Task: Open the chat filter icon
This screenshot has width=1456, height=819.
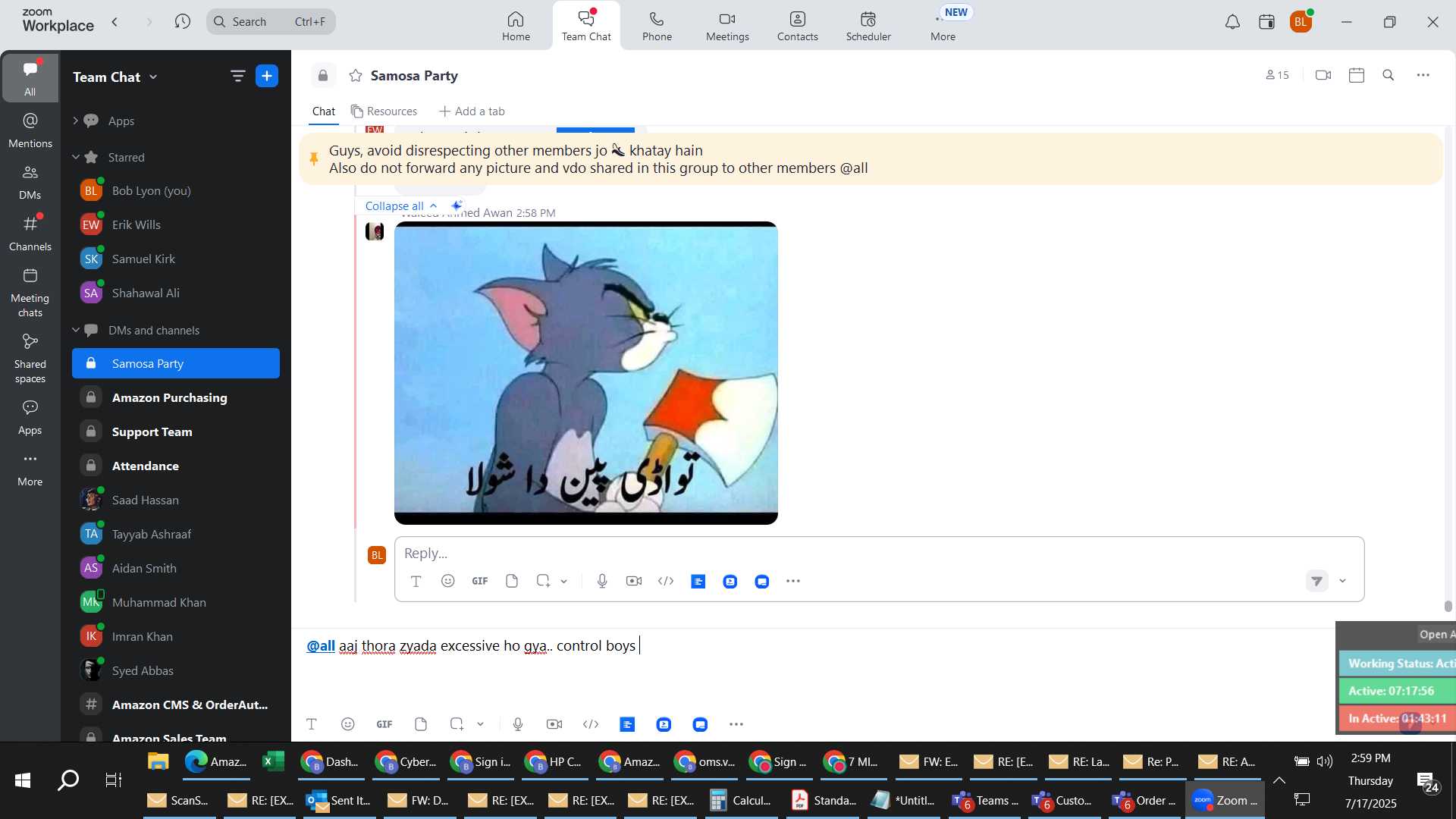Action: 237,76
